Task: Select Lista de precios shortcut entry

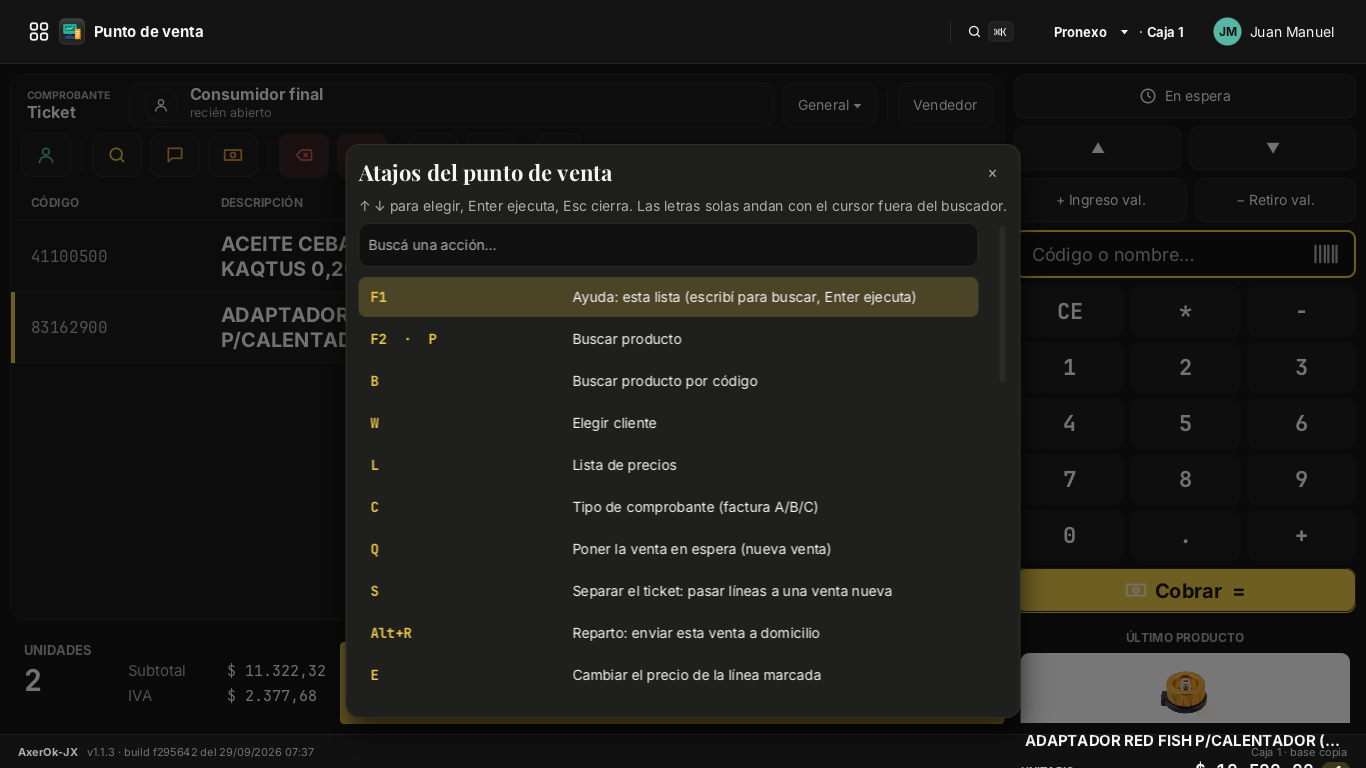Action: point(668,465)
